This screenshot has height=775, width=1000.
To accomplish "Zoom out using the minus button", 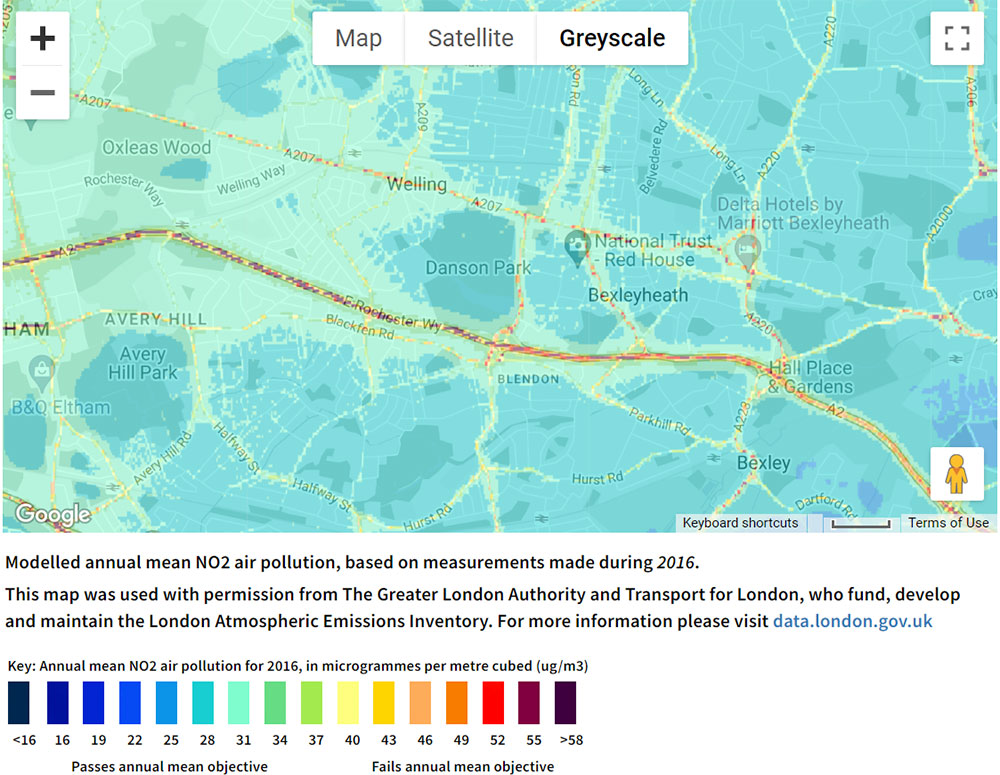I will pyautogui.click(x=42, y=93).
